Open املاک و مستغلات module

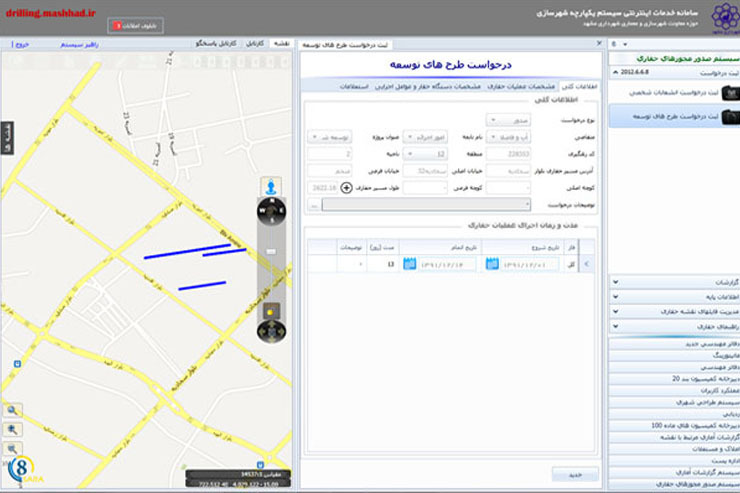click(675, 449)
